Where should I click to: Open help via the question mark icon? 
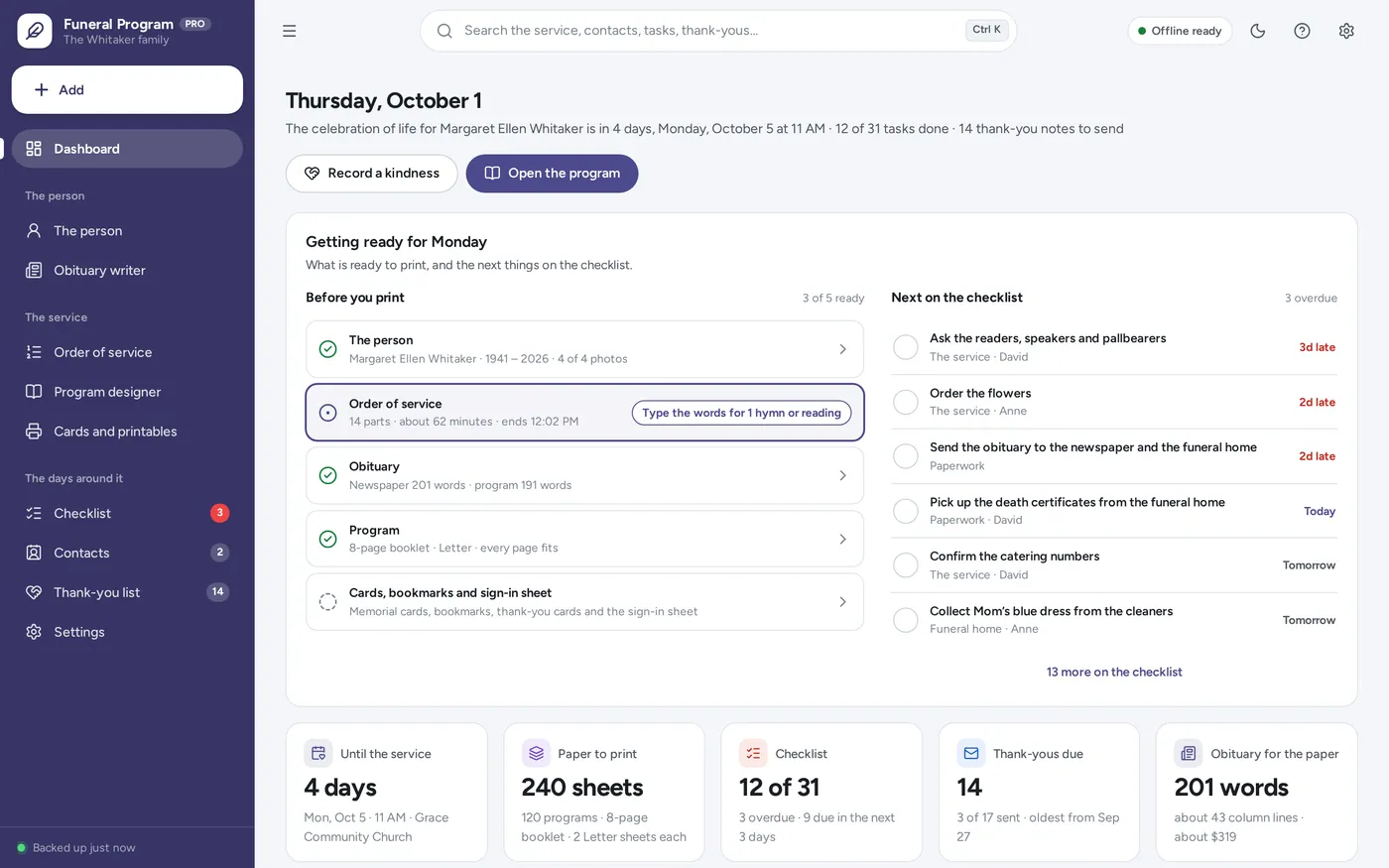(x=1302, y=31)
